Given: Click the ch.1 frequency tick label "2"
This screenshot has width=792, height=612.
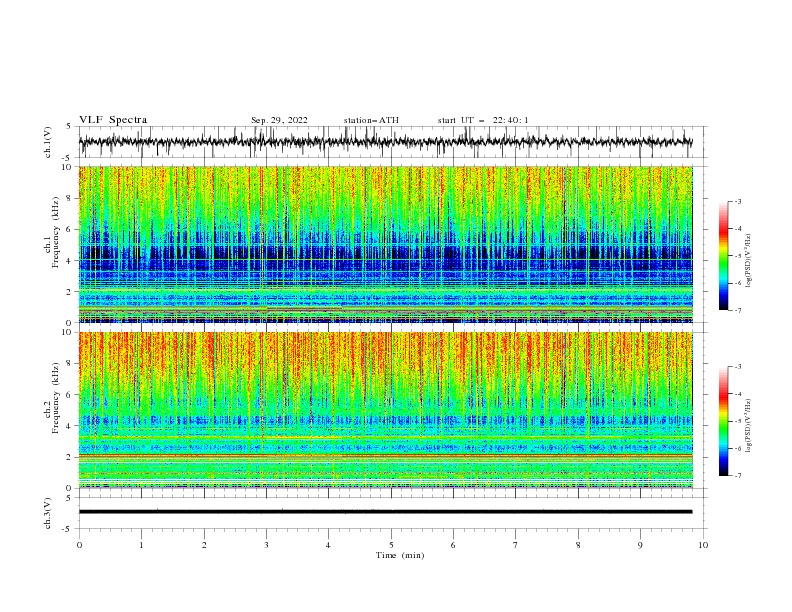Looking at the screenshot, I should 69,292.
